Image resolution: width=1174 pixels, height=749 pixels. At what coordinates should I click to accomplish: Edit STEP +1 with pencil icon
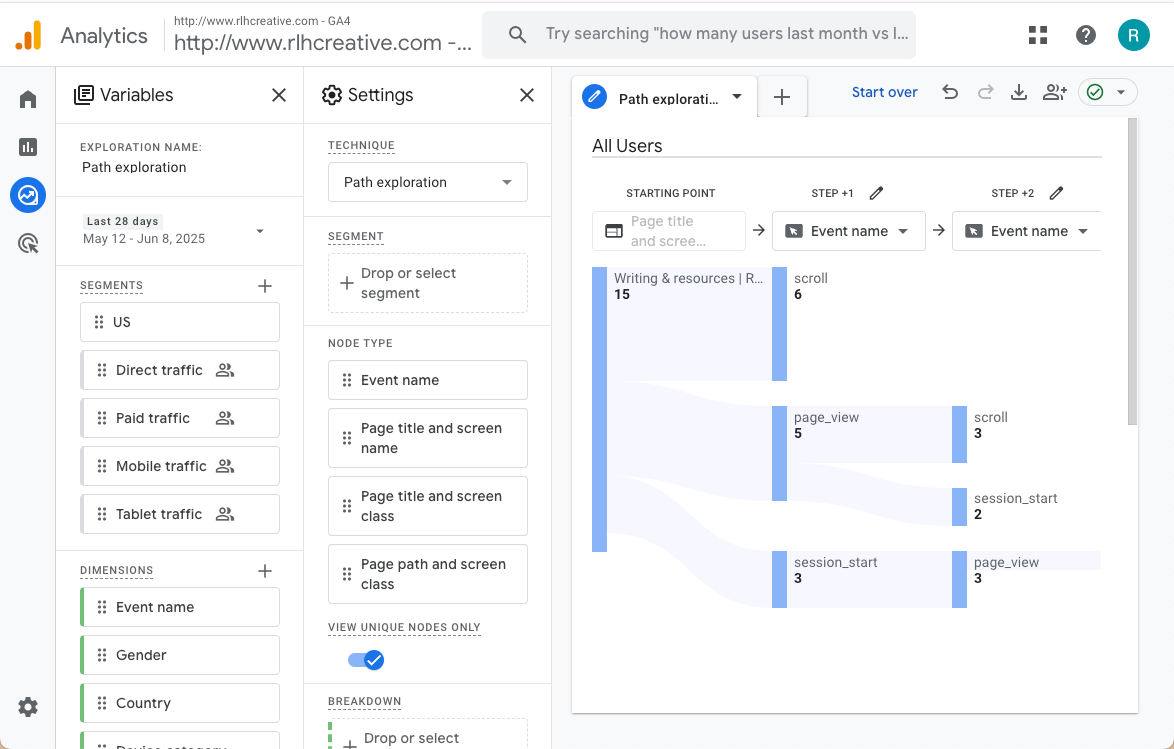877,193
